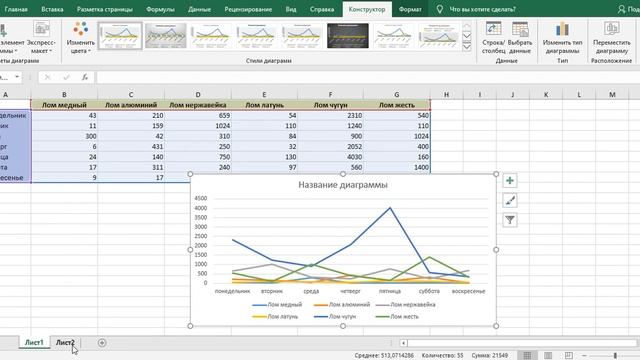Click the 4500 value axis label
This screenshot has width=640, height=360.
tap(201, 198)
